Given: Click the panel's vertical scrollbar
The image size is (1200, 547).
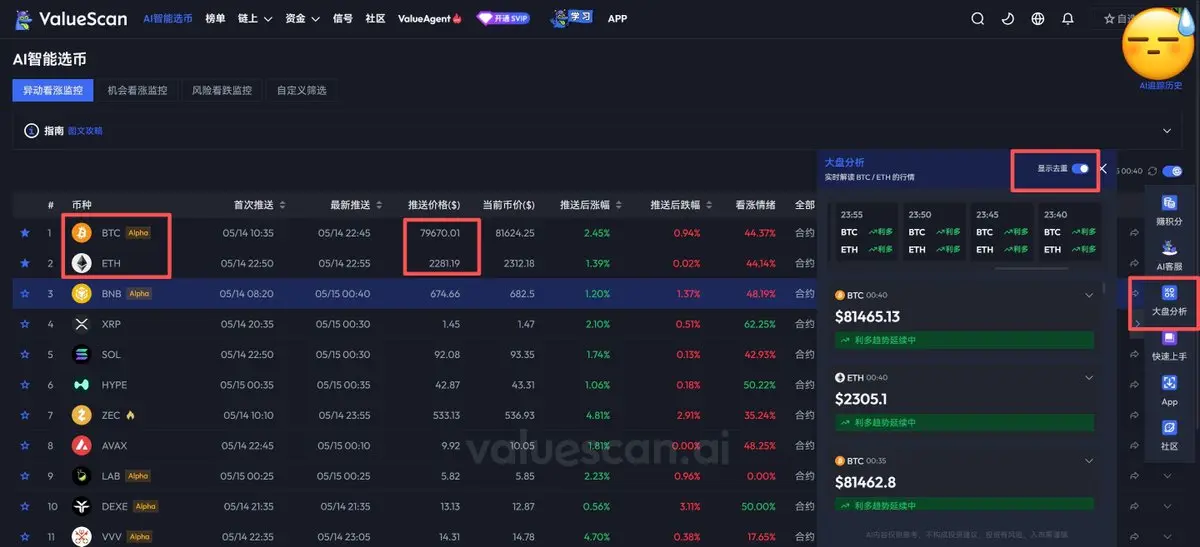Looking at the screenshot, I should coord(1104,288).
